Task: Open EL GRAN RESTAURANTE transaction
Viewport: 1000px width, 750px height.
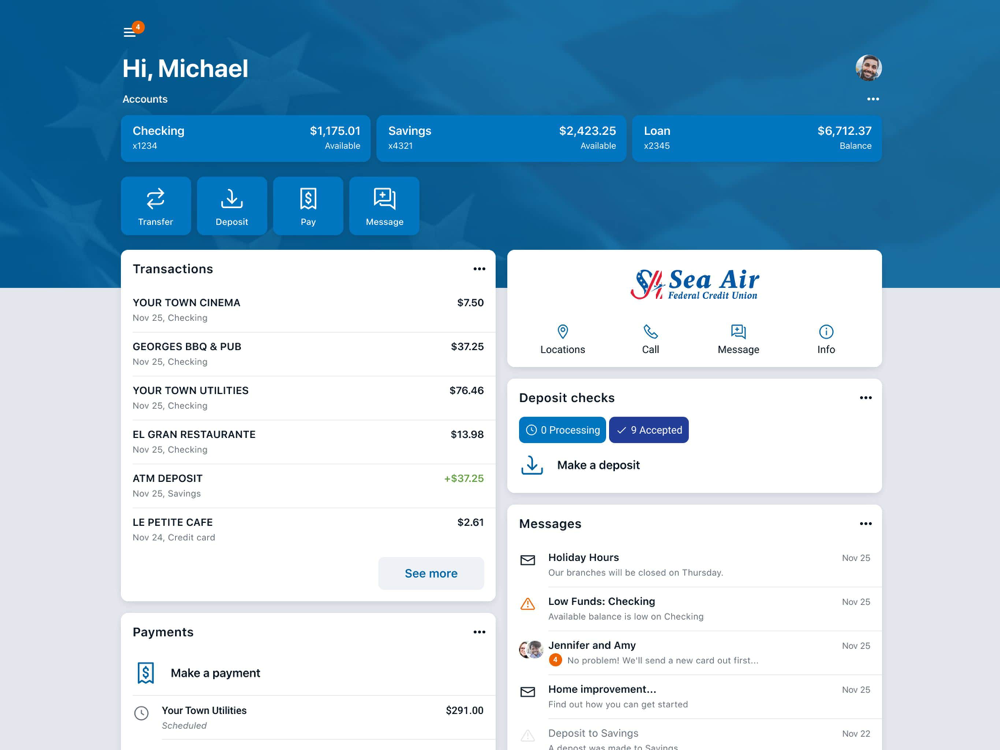Action: (x=308, y=442)
